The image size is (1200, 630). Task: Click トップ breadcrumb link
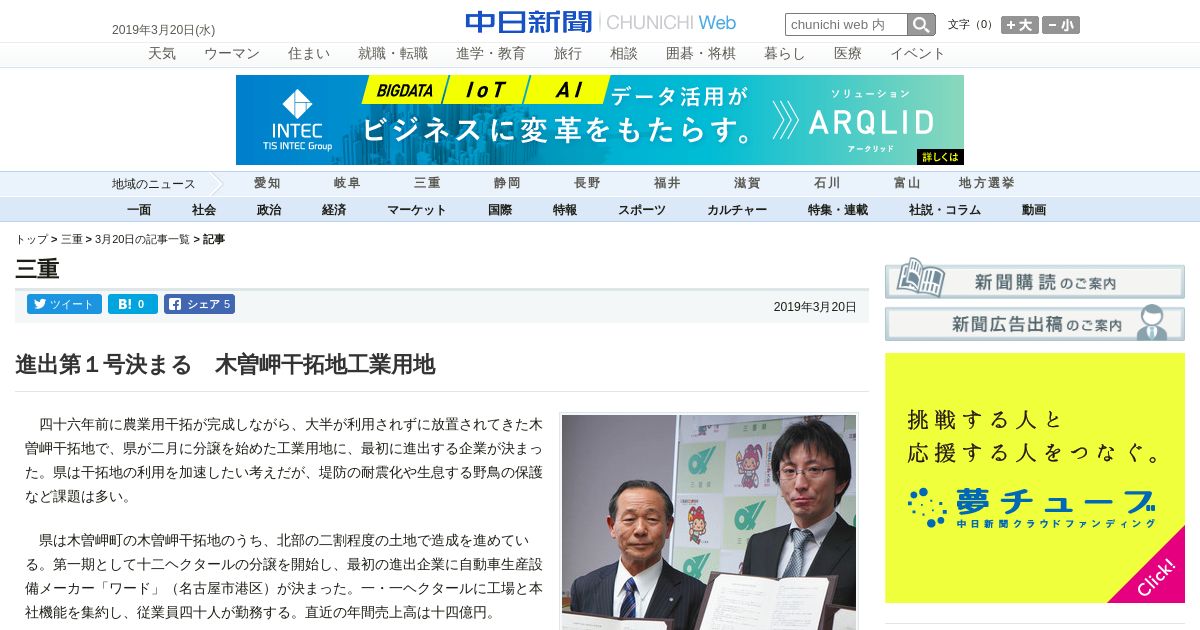pos(31,240)
